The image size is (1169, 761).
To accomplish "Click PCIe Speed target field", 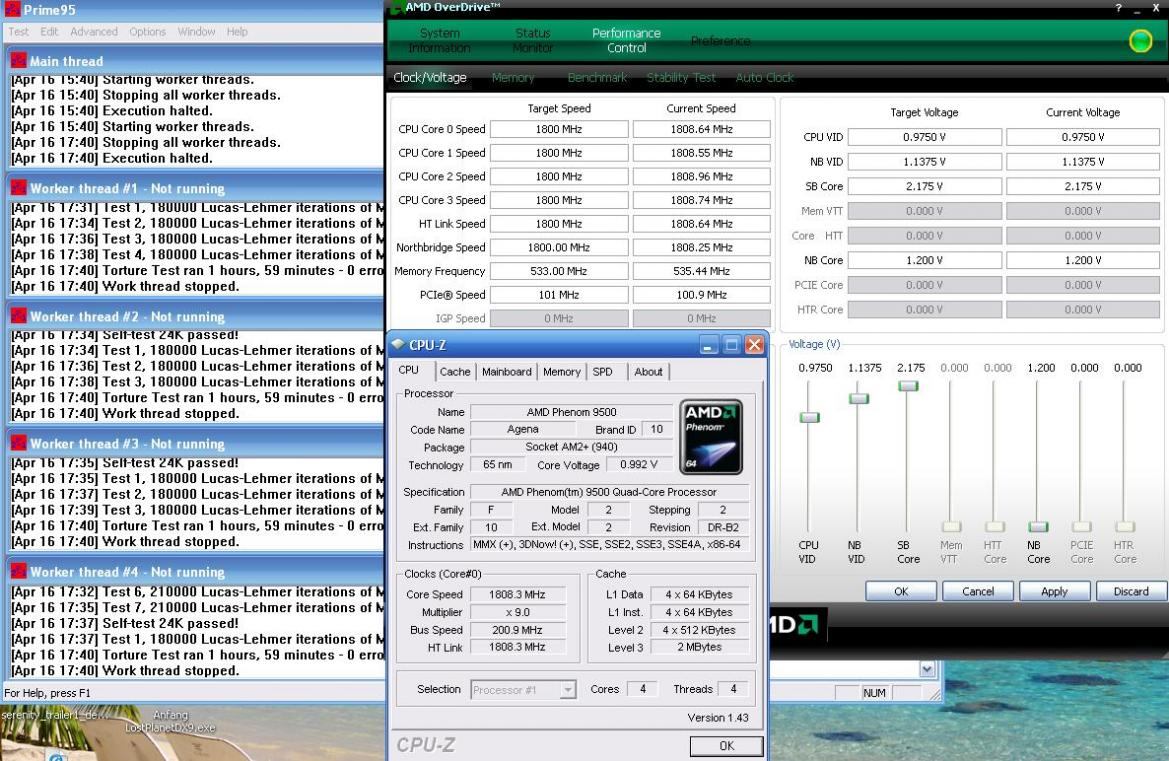I will click(558, 294).
